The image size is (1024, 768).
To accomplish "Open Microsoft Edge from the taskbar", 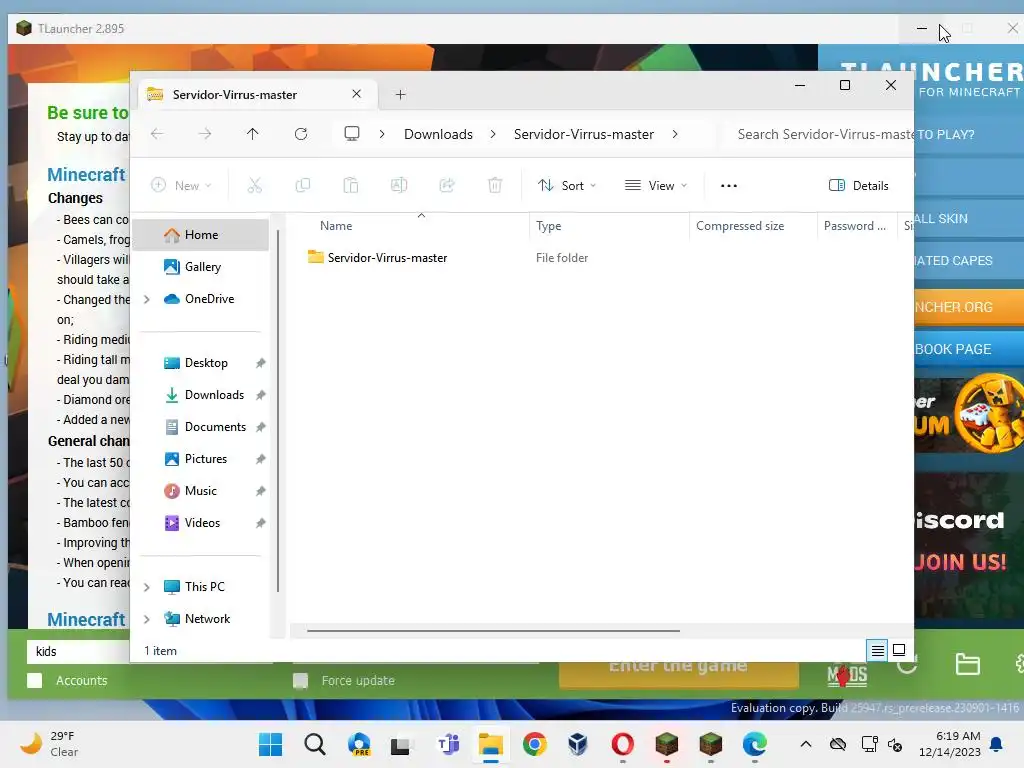I will point(754,744).
